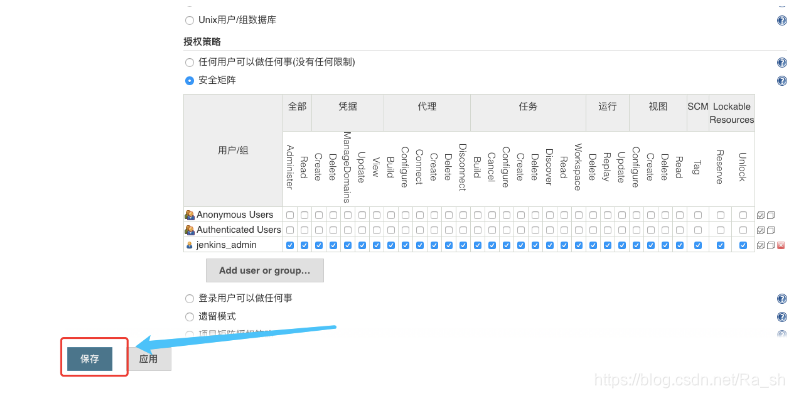Check SCM Tag for Authenticated Users

pos(698,230)
